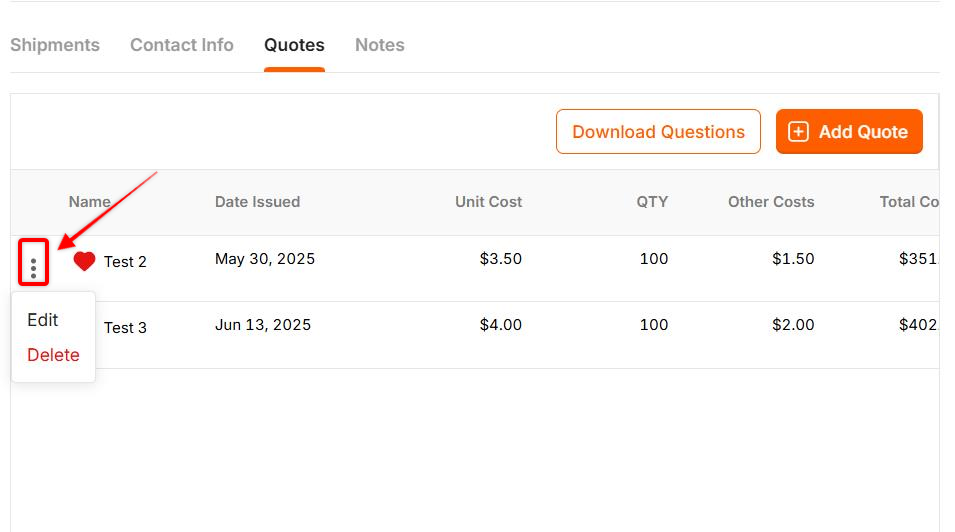The image size is (955, 532).
Task: Switch to the Shipments tab
Action: (55, 45)
